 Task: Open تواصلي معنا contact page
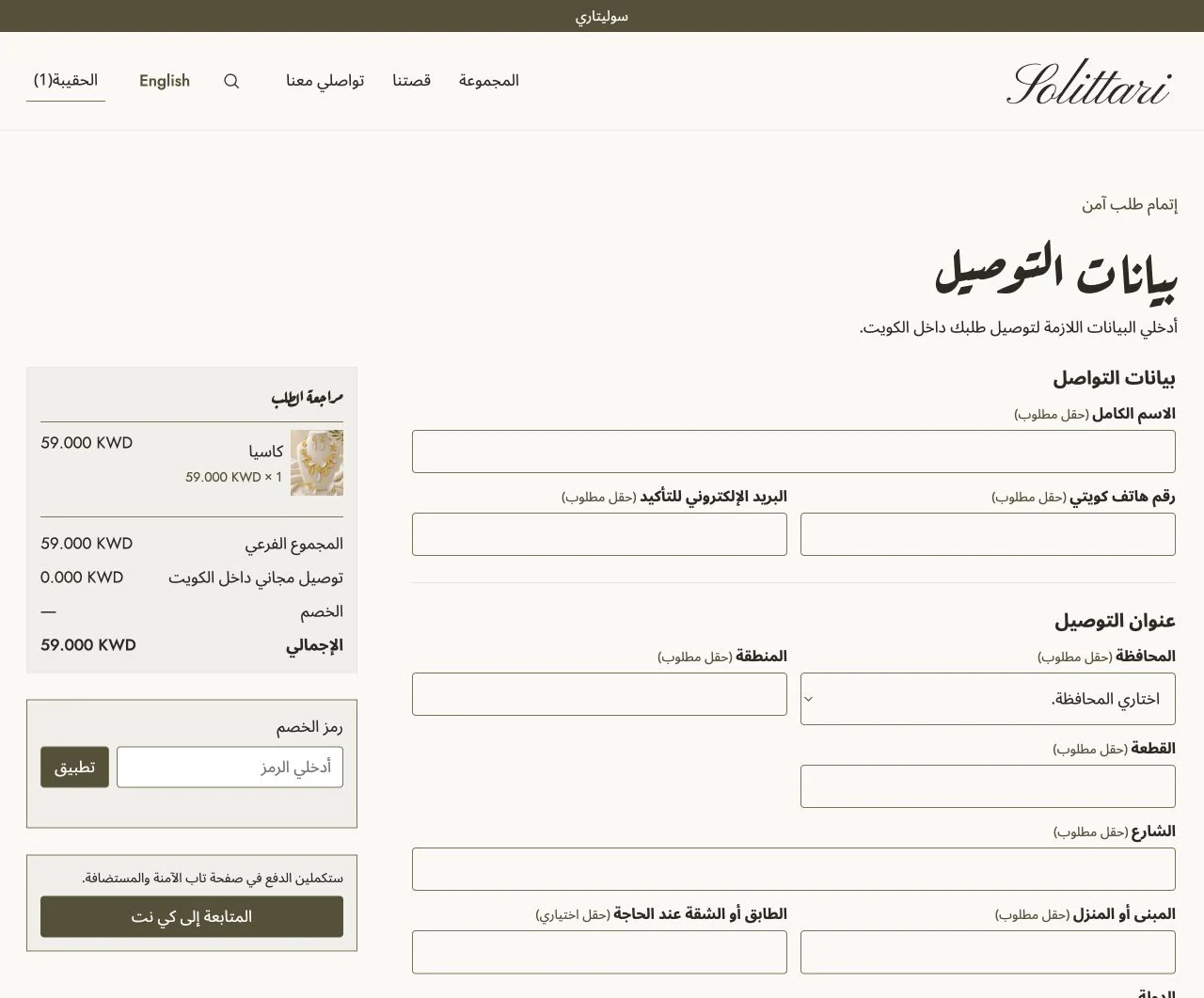325,81
